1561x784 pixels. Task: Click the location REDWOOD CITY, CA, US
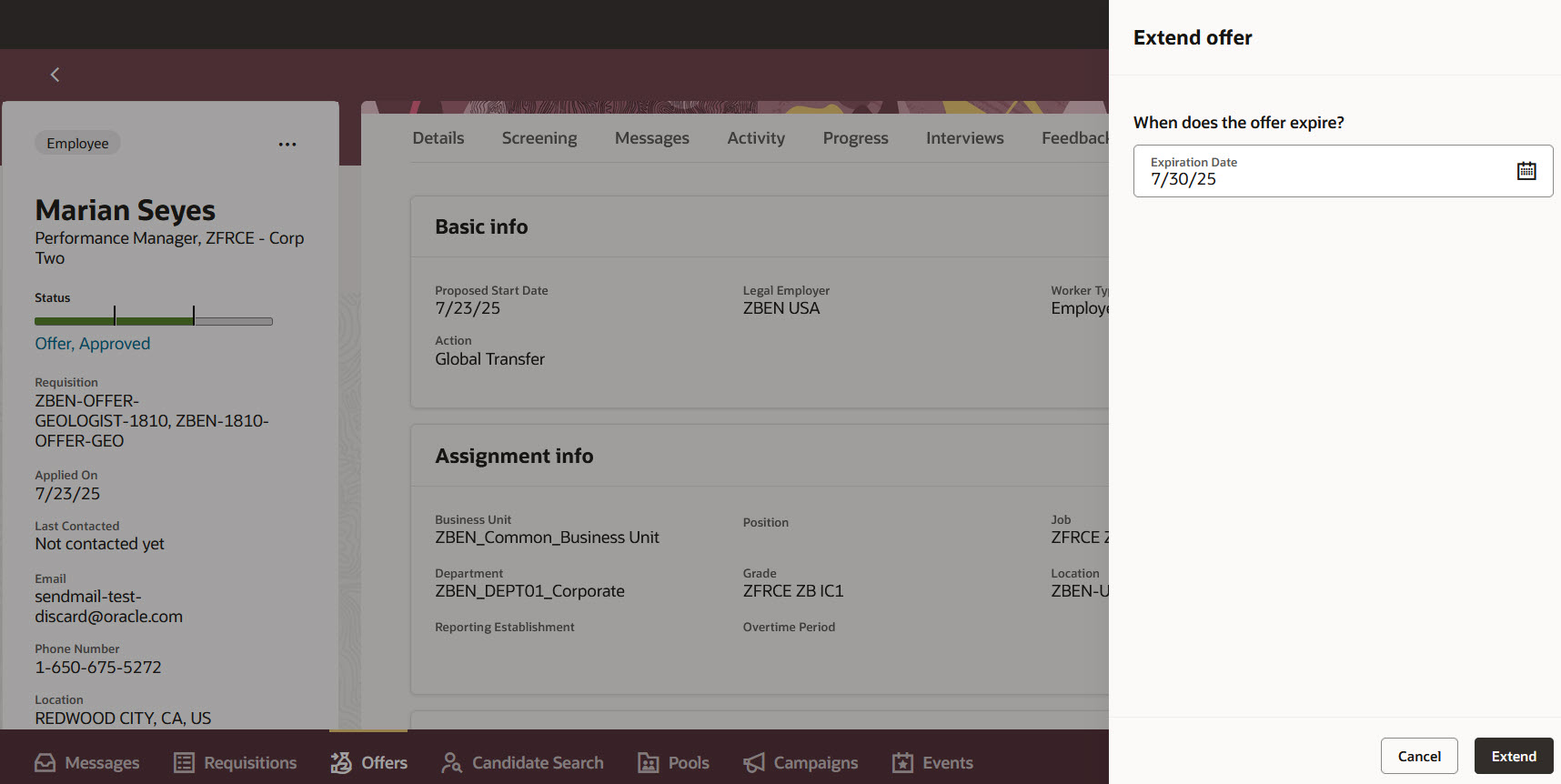click(x=123, y=719)
